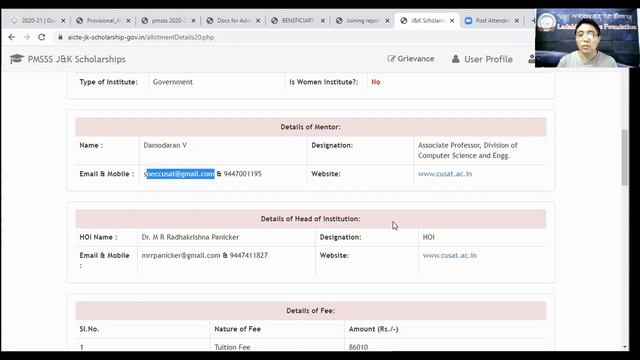Click PMSSS J&K Scholarships site title
The width and height of the screenshot is (640, 360).
click(x=77, y=59)
